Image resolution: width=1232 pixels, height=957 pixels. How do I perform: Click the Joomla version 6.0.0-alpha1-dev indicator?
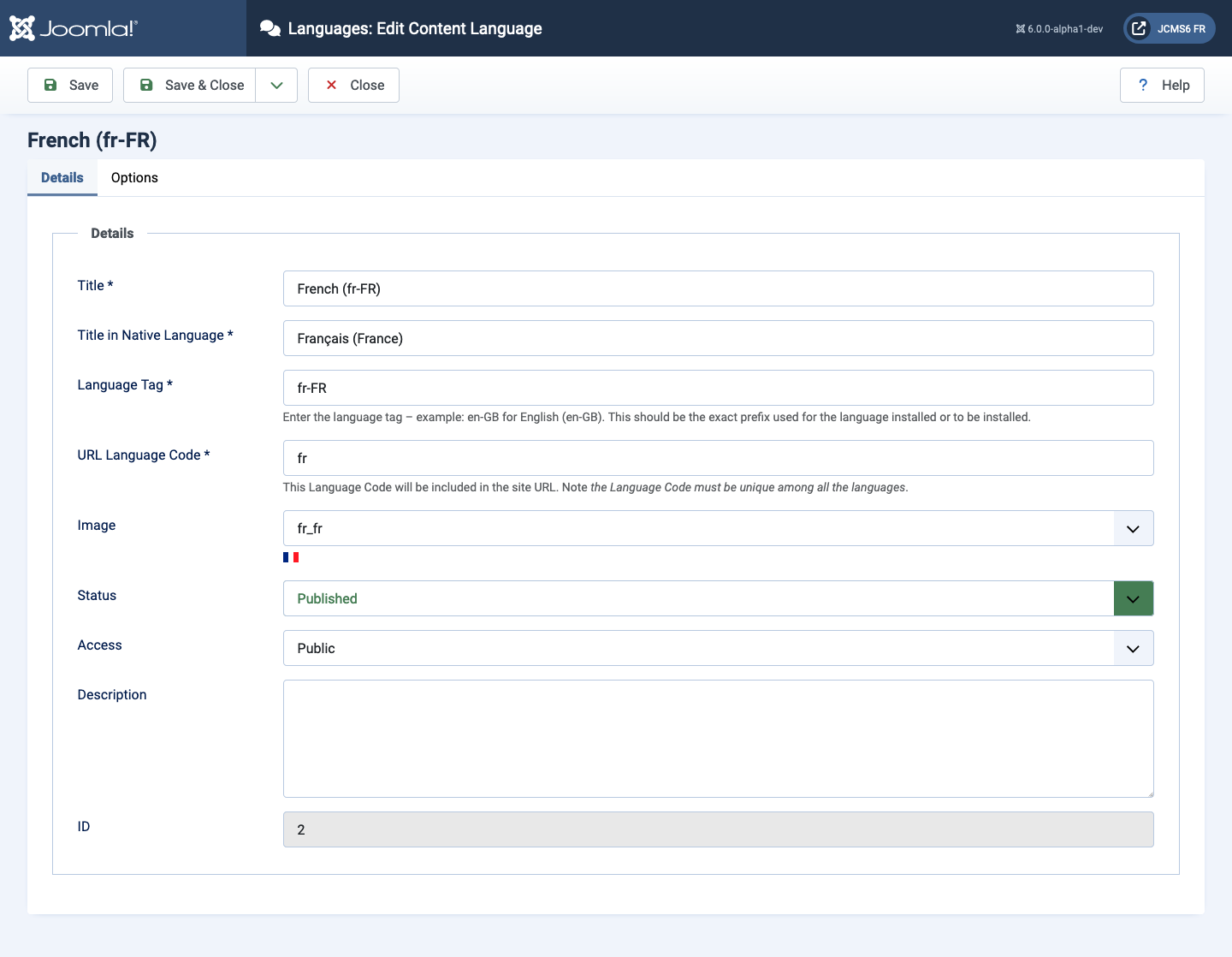click(x=1059, y=29)
